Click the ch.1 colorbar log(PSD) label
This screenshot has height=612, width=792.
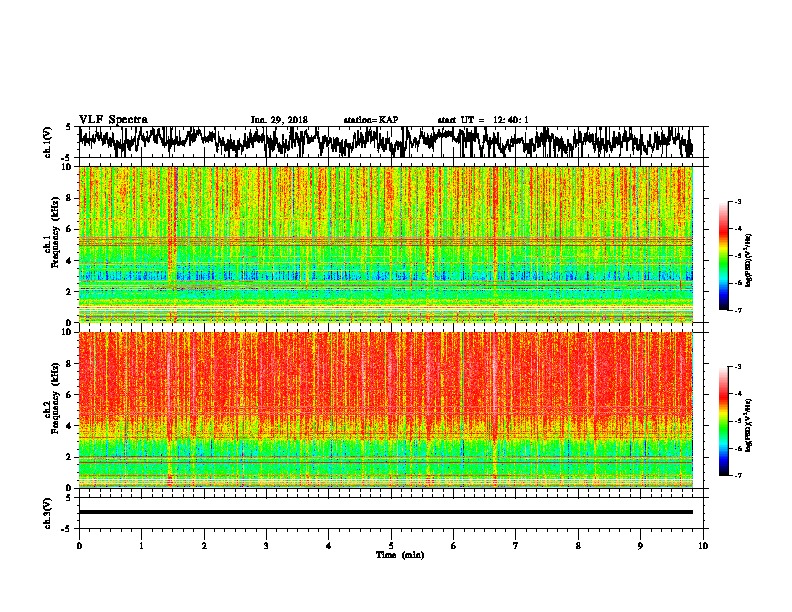(748, 260)
